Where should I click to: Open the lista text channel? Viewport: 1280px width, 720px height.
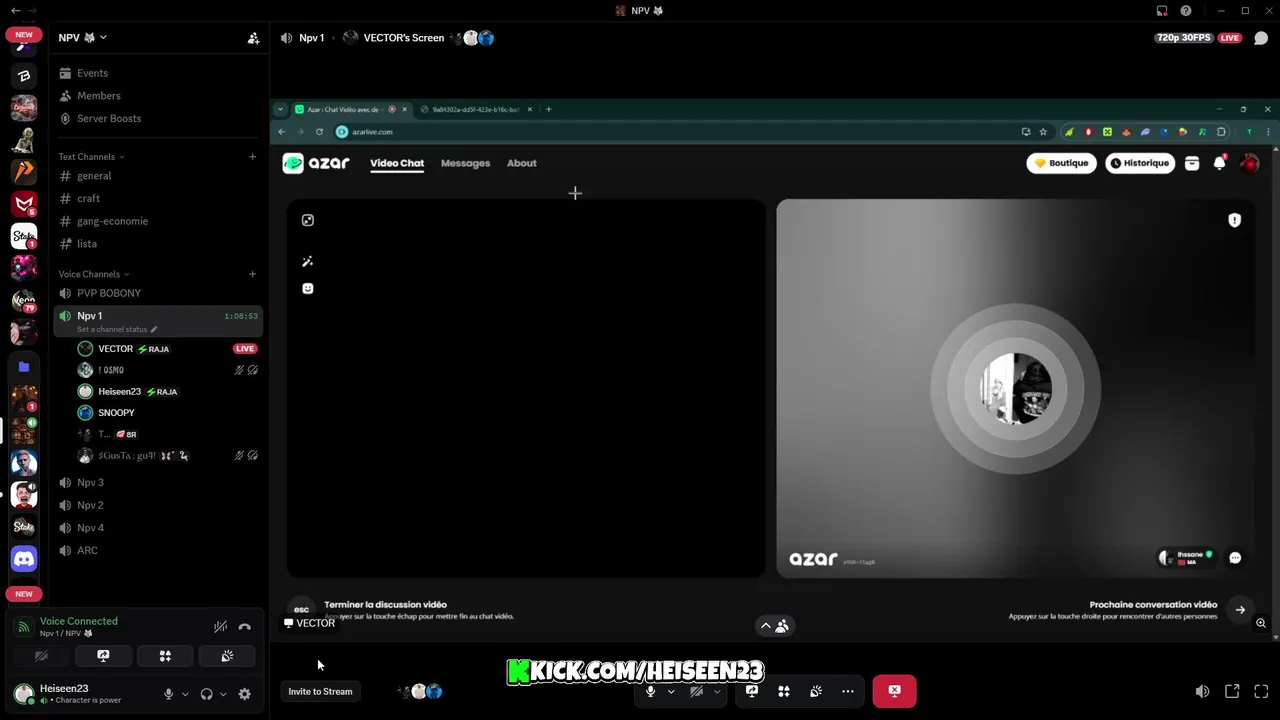(x=158, y=244)
